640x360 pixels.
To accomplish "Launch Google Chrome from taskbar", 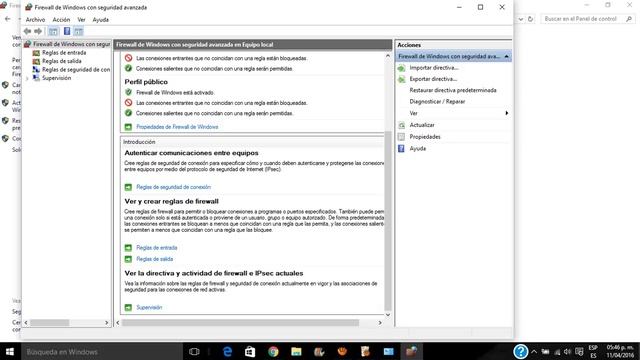I will [273, 351].
